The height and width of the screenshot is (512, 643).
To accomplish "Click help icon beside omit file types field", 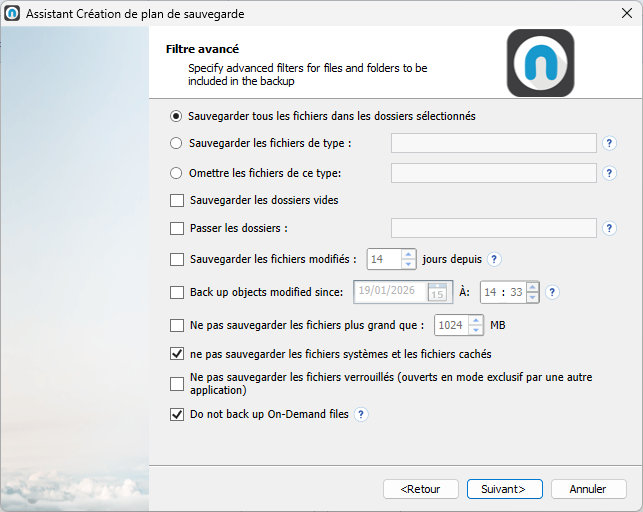I will tap(610, 173).
